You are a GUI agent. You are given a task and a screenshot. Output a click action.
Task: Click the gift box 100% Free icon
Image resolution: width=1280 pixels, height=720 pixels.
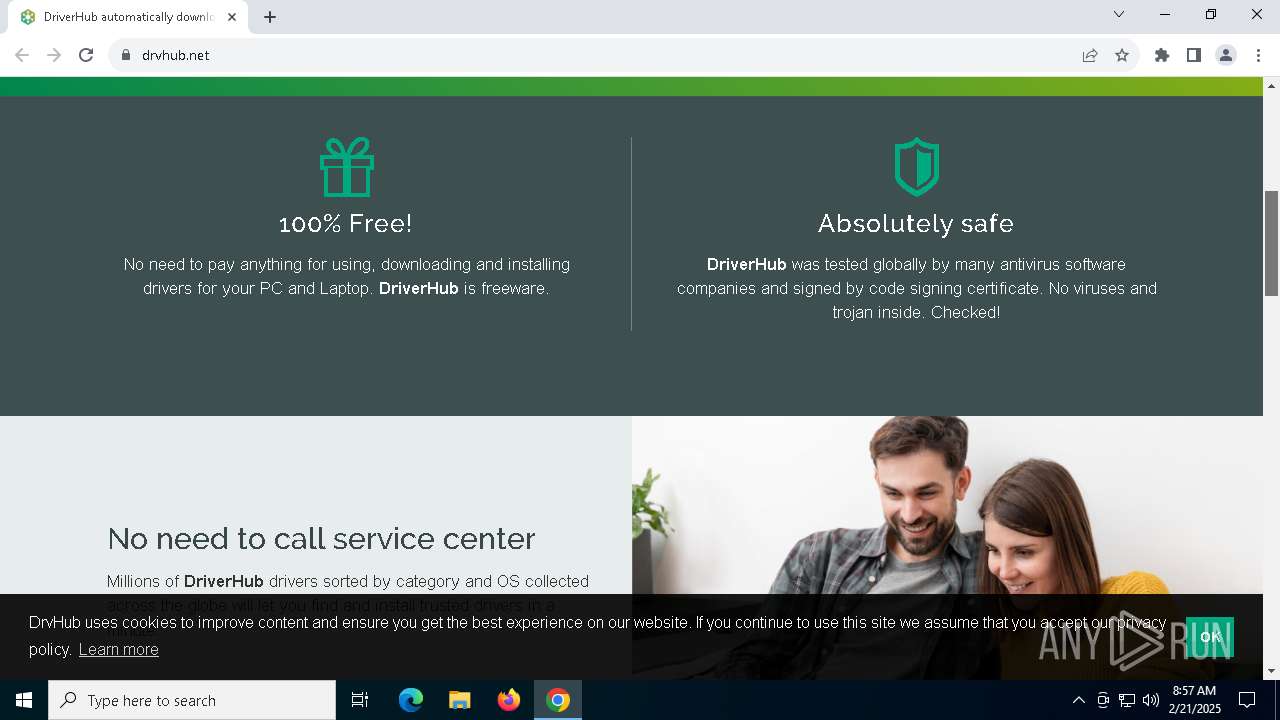click(x=347, y=167)
